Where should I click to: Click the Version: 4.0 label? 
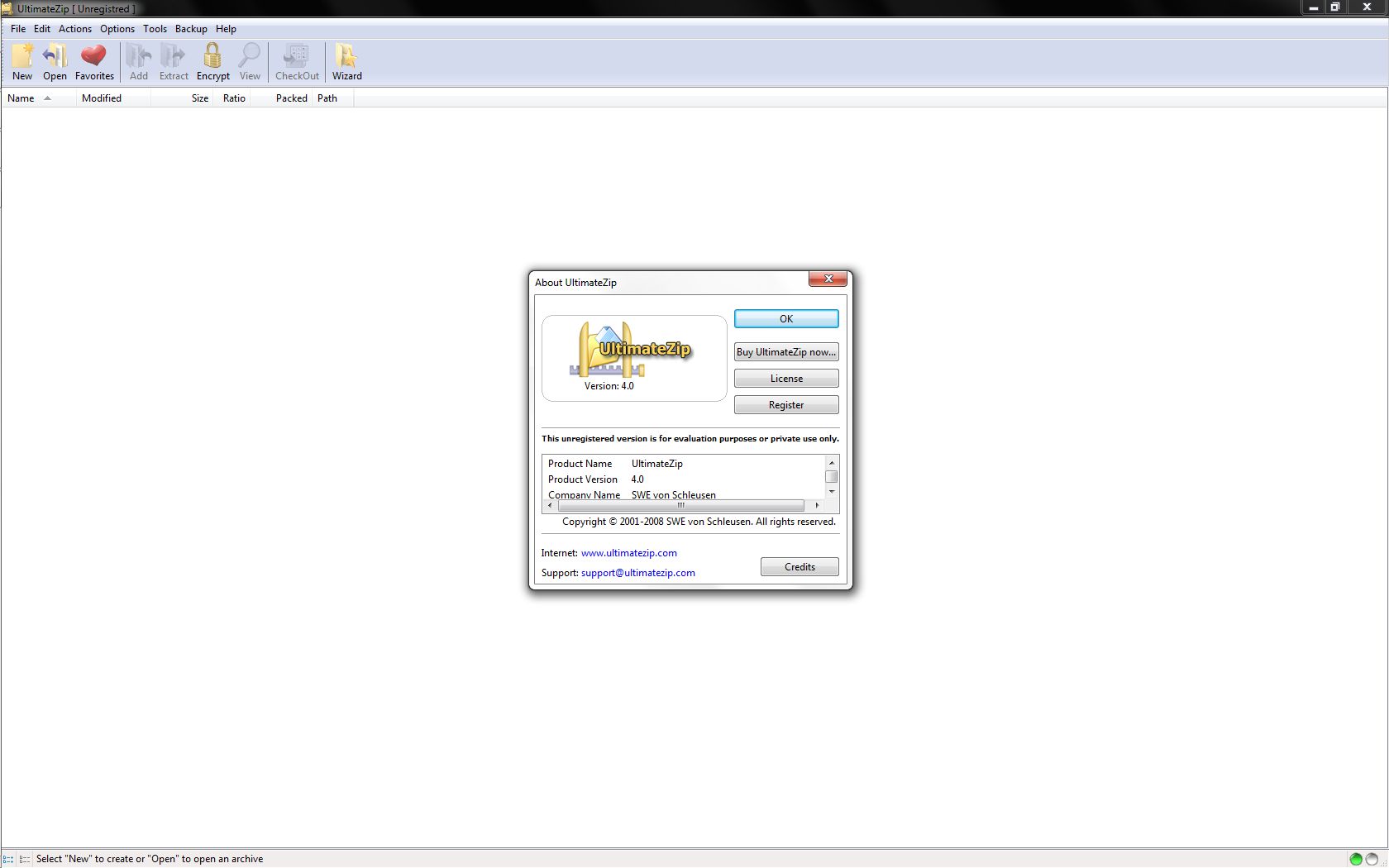click(x=609, y=386)
